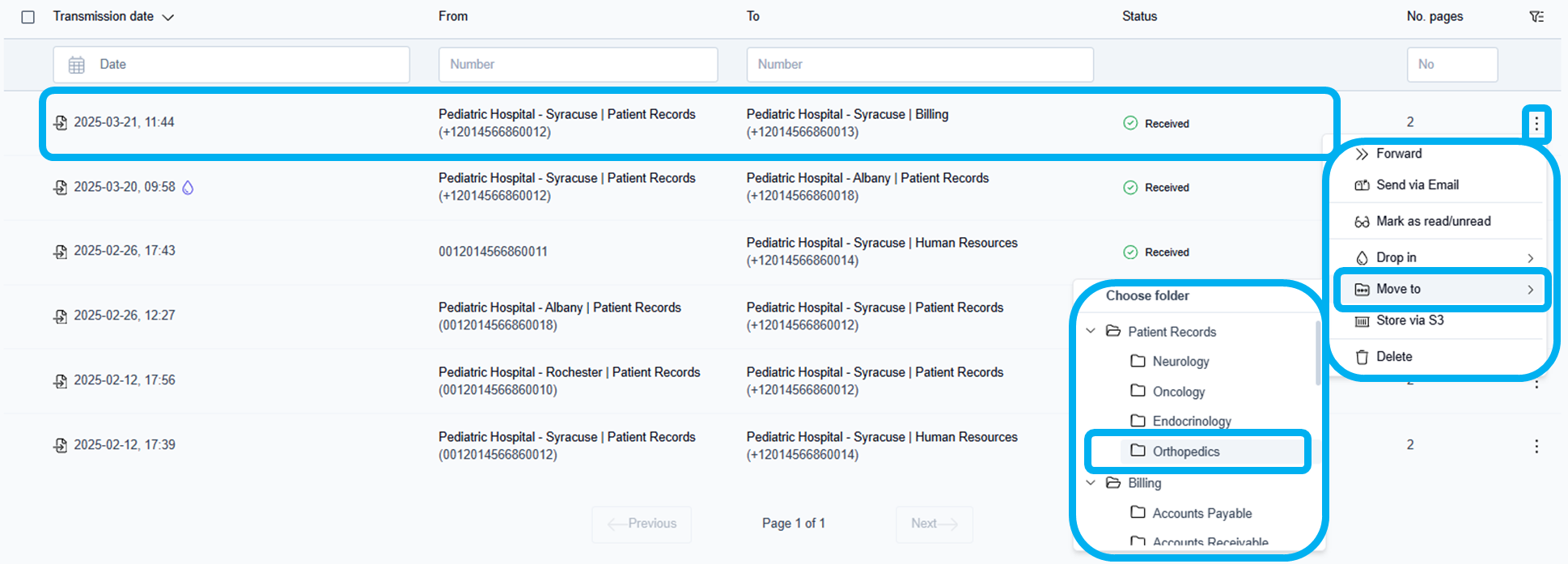Expand the Drop in submenu
Screen dimensions: 1568x564
(x=1530, y=258)
